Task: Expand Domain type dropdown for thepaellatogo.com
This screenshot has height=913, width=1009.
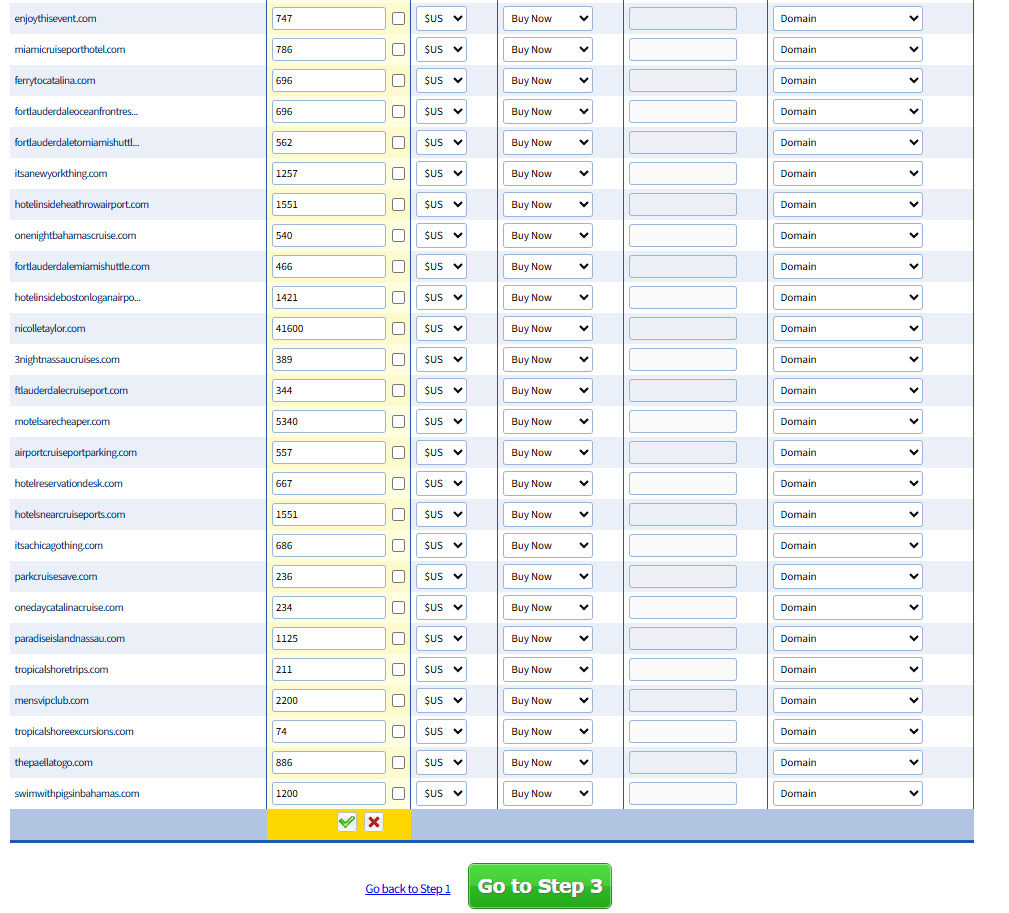Action: (x=847, y=763)
